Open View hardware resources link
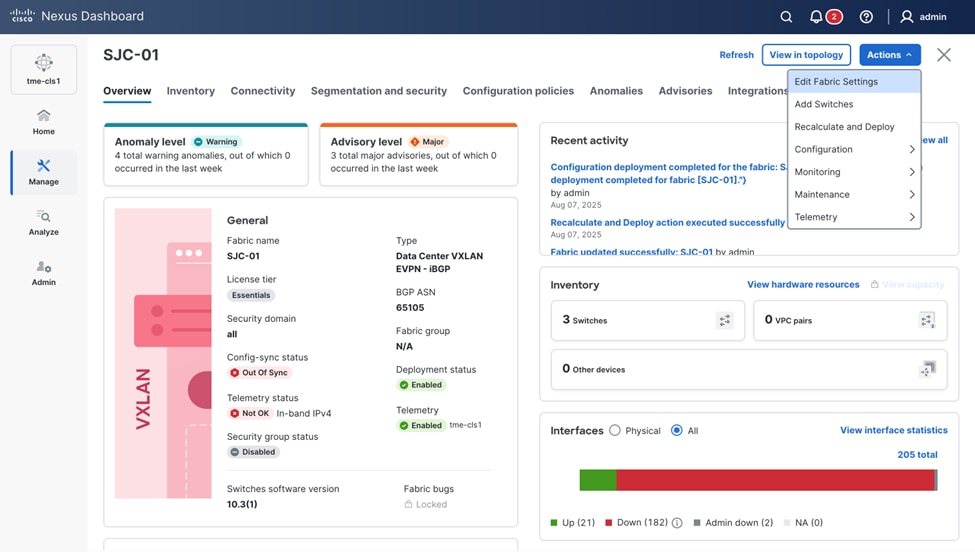 point(803,284)
